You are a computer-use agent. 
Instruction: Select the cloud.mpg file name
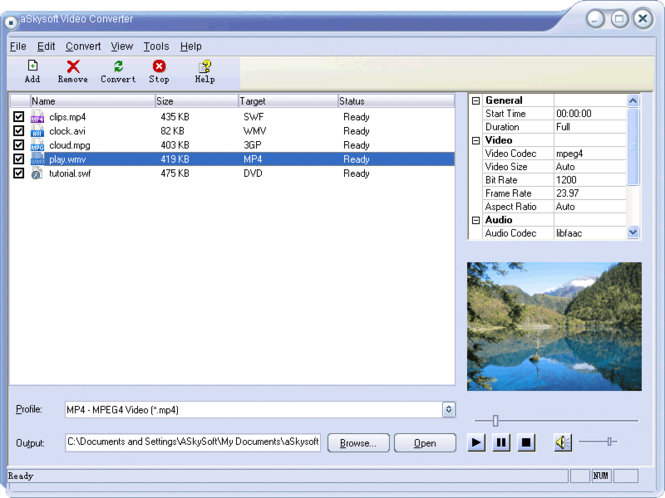(70, 145)
